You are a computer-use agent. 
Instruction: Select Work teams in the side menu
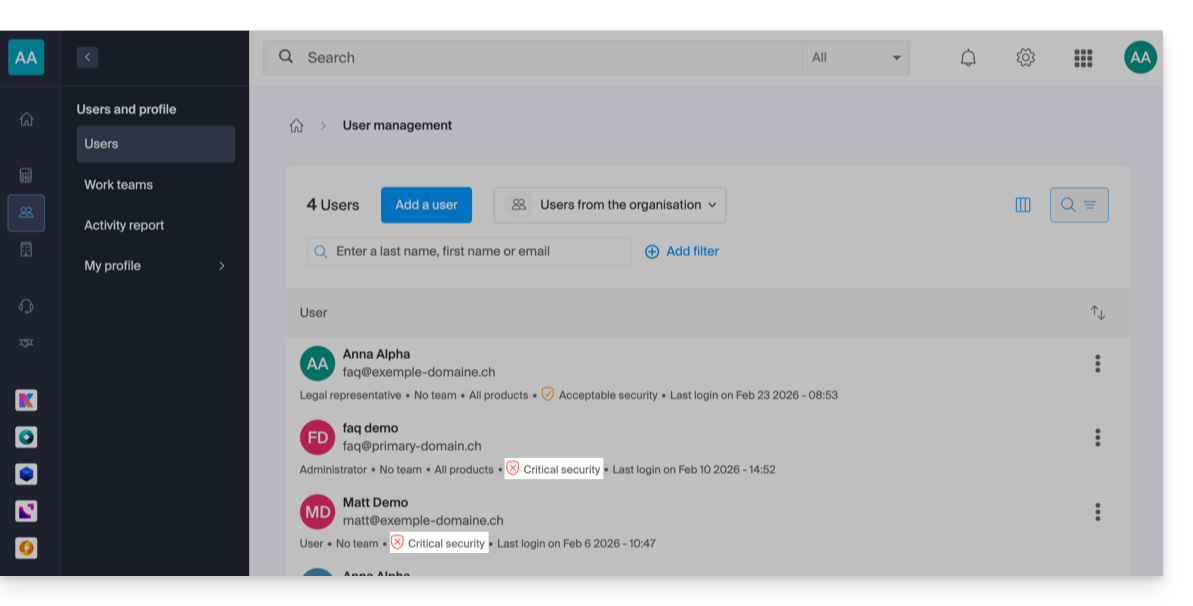pos(118,185)
